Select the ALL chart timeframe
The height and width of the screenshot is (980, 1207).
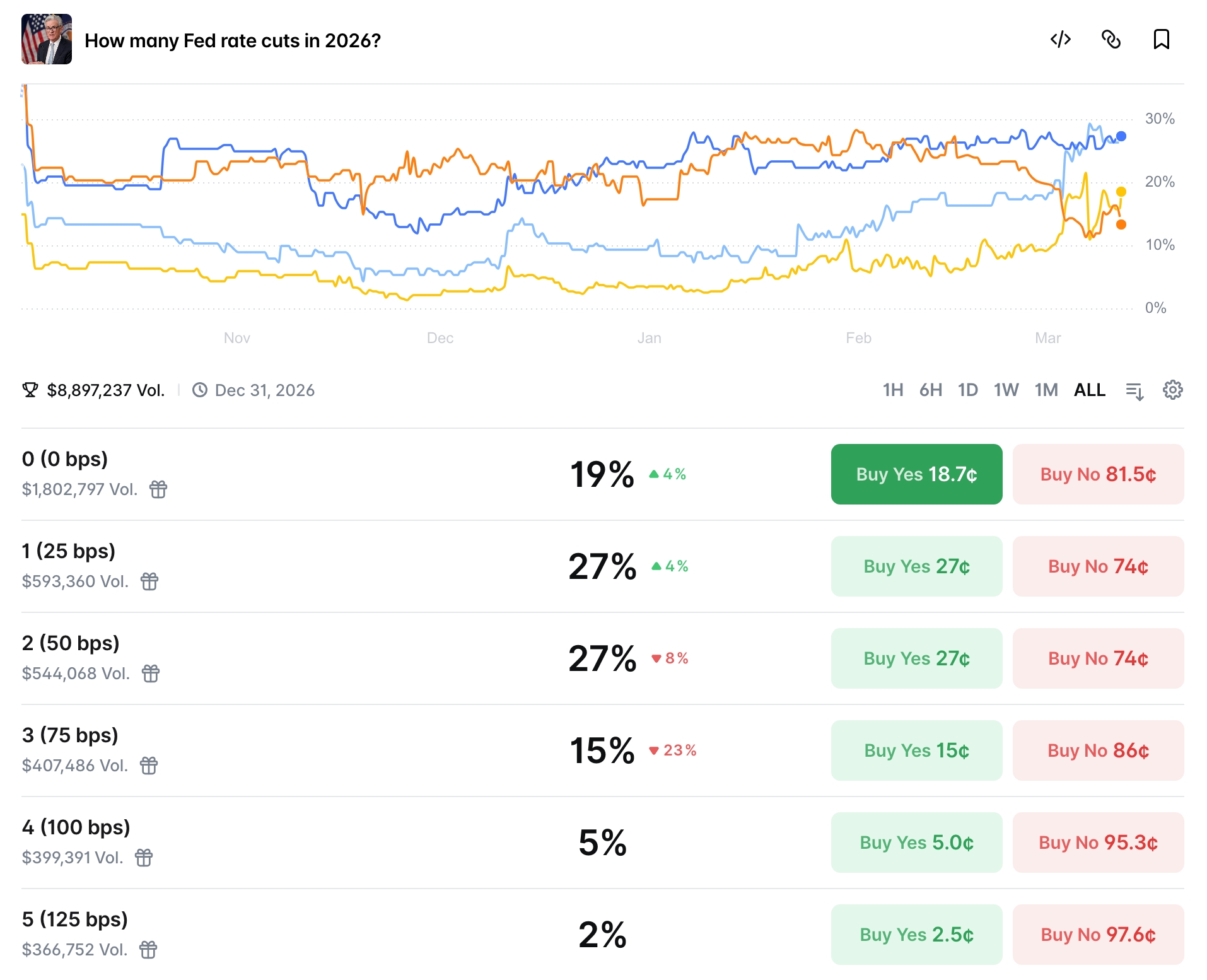coord(1089,390)
